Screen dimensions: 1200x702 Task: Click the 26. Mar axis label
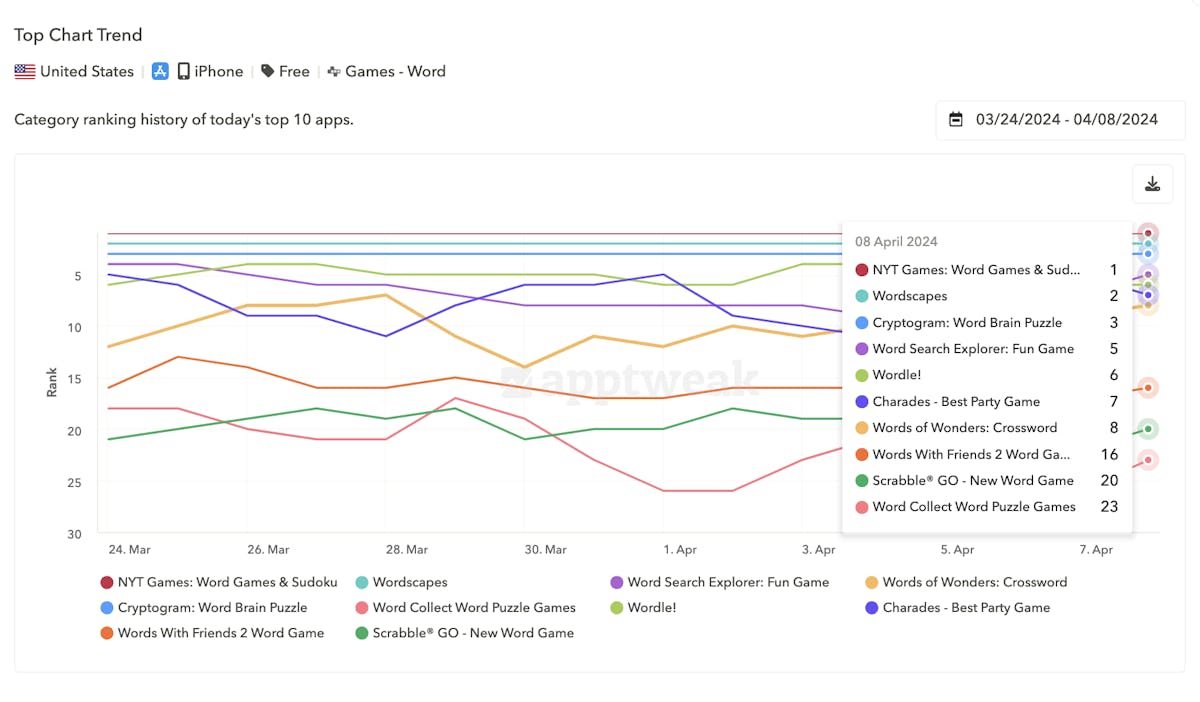[x=267, y=550]
